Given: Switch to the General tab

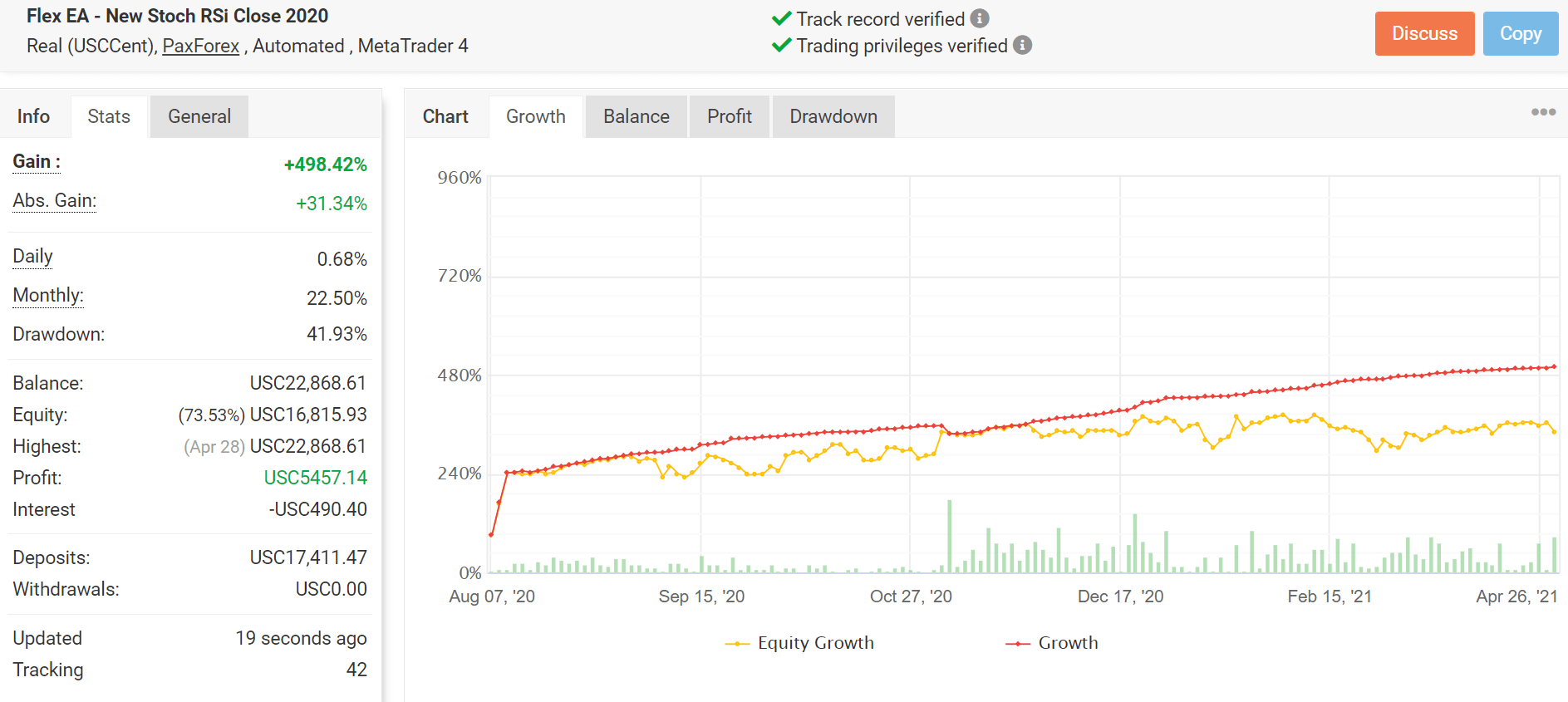Looking at the screenshot, I should (x=199, y=116).
